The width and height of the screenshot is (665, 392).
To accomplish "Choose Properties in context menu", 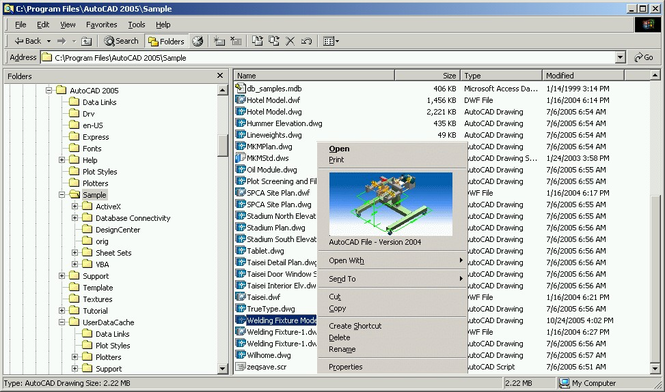I will [x=392, y=367].
